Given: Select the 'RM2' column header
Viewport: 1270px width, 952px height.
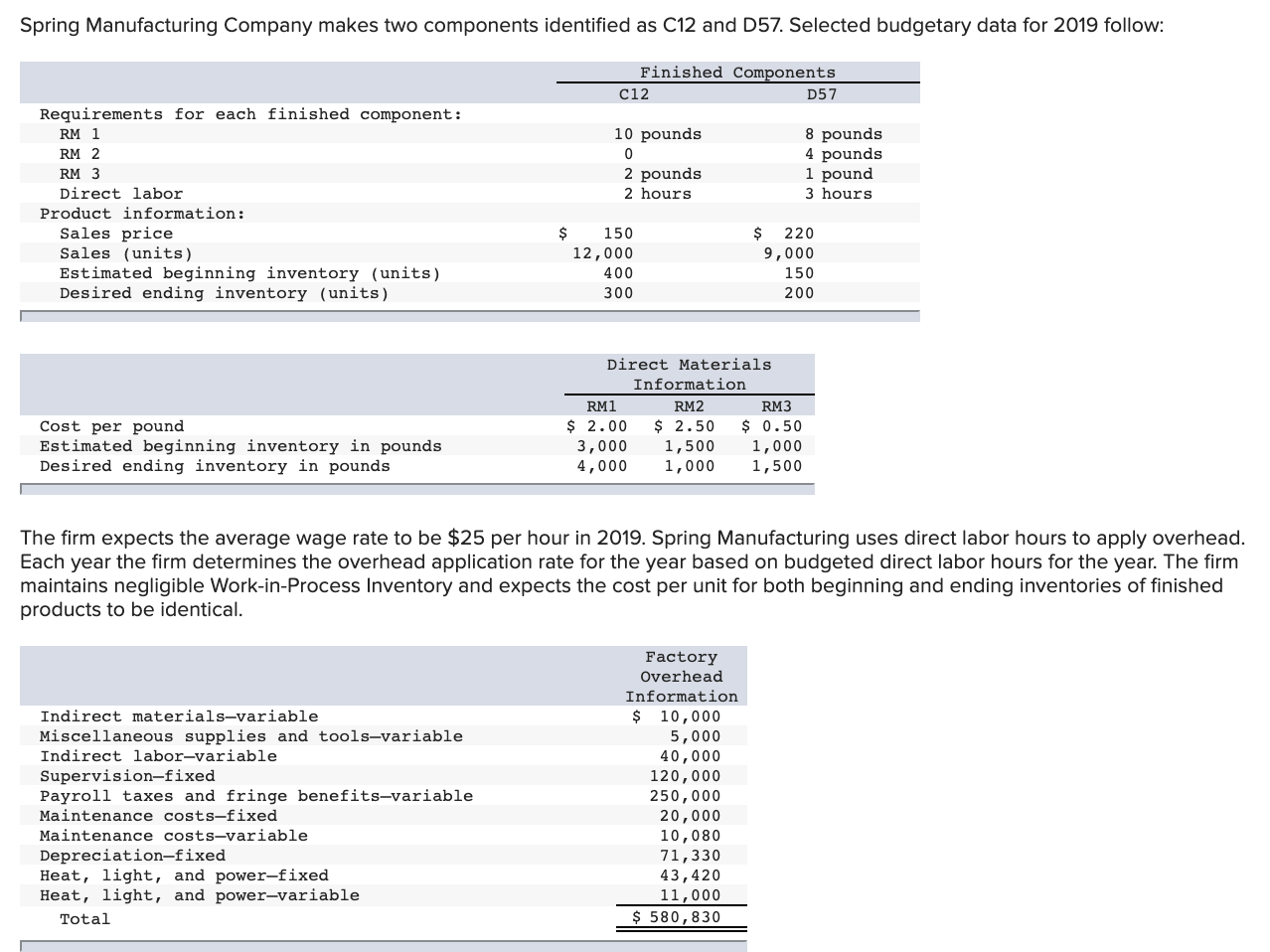Looking at the screenshot, I should [x=689, y=406].
